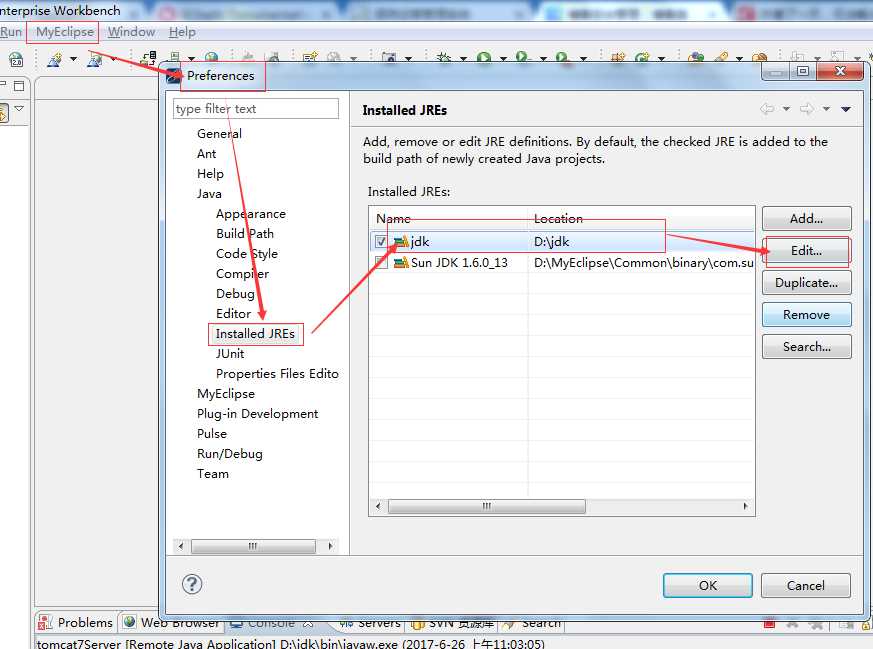Switch to the Web Browser tab

click(x=170, y=622)
